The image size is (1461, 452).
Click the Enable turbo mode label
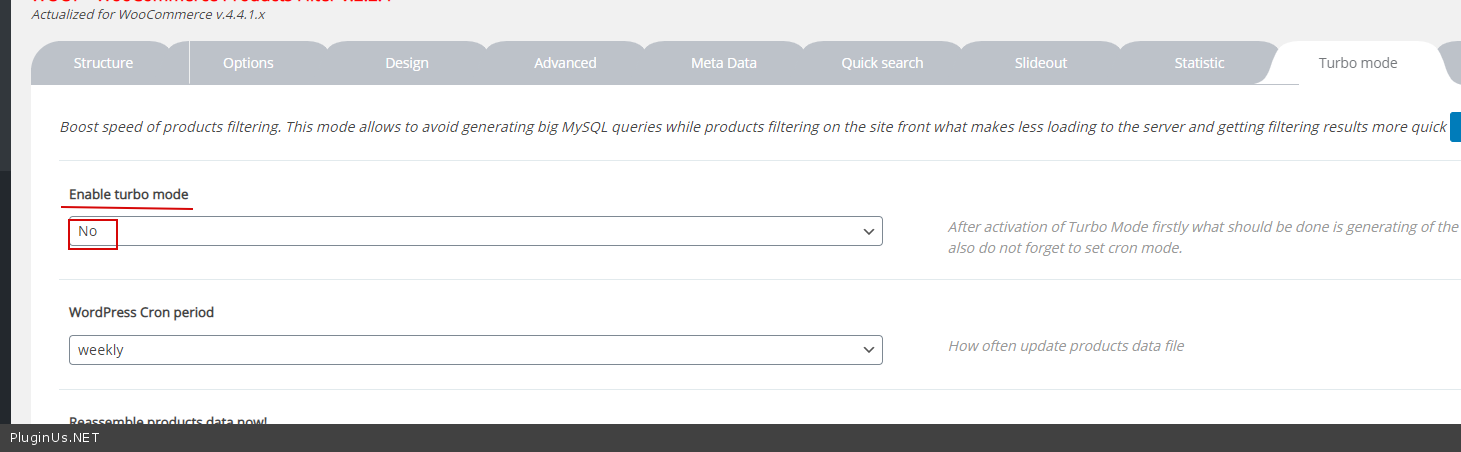[128, 194]
